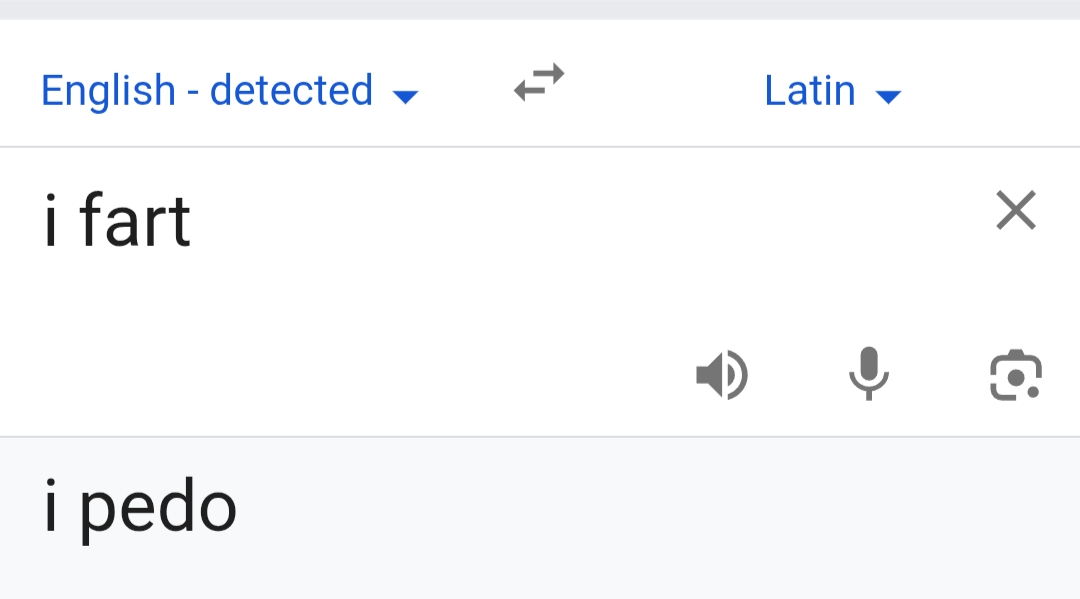Open camera translation
This screenshot has height=599, width=1080.
click(1015, 376)
